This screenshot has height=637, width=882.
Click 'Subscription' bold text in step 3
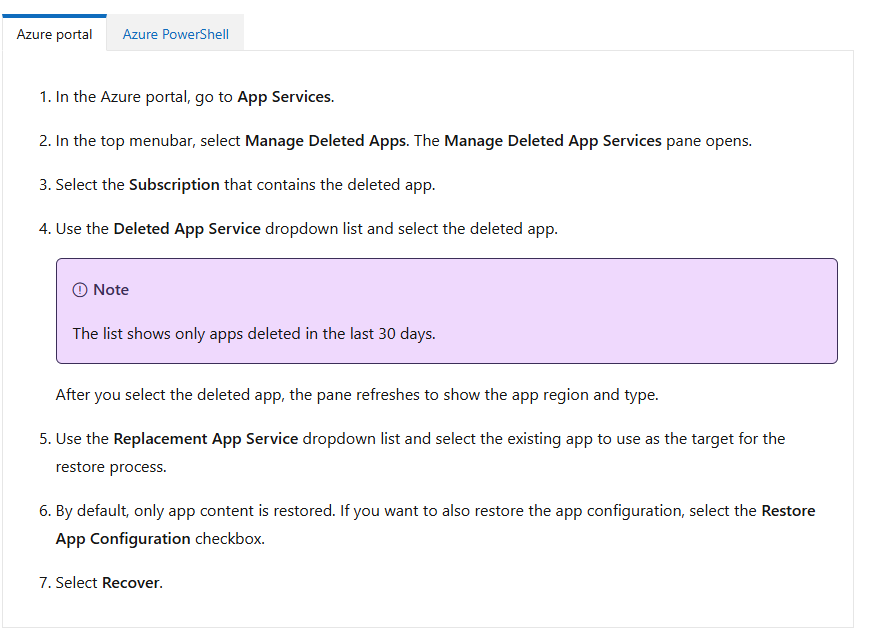(x=174, y=185)
